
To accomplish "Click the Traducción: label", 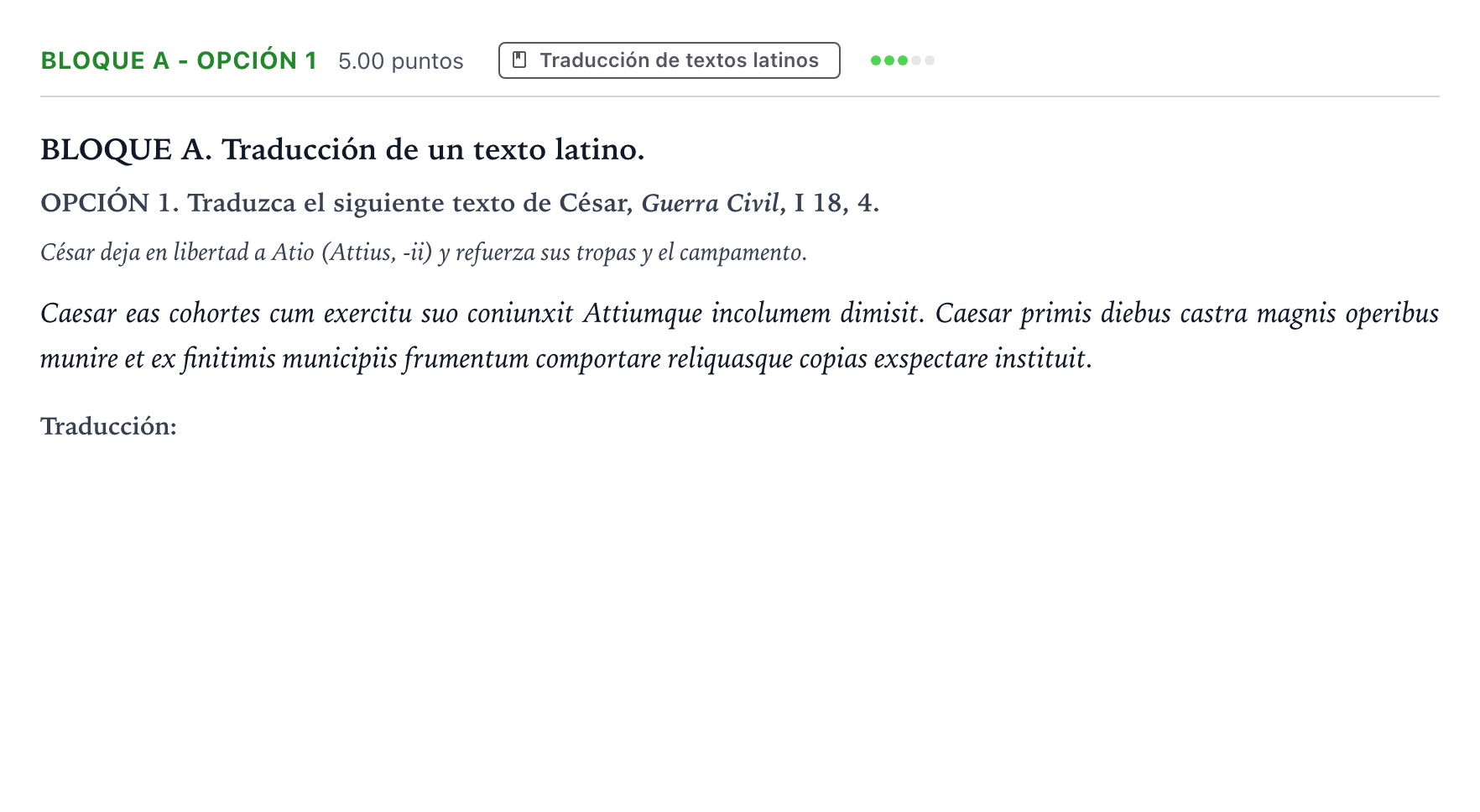I will tap(108, 426).
